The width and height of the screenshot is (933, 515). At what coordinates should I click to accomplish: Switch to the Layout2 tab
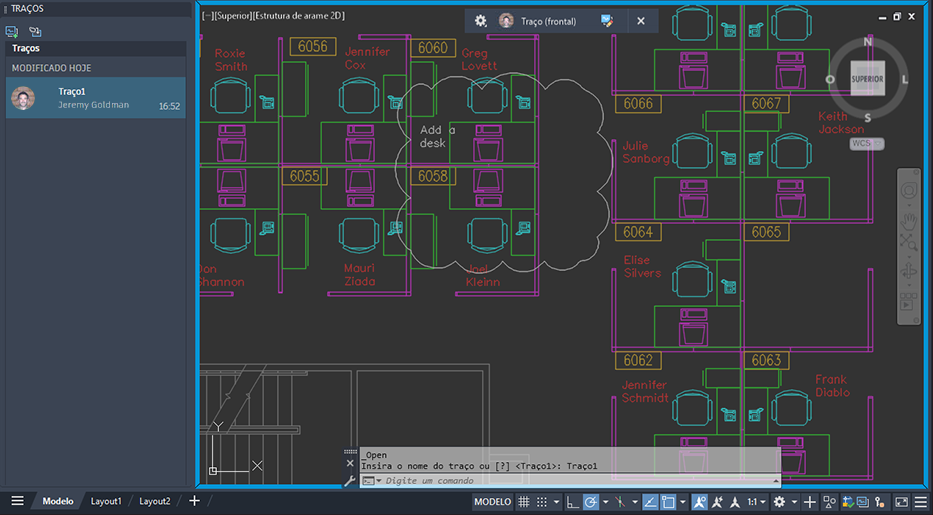(155, 501)
